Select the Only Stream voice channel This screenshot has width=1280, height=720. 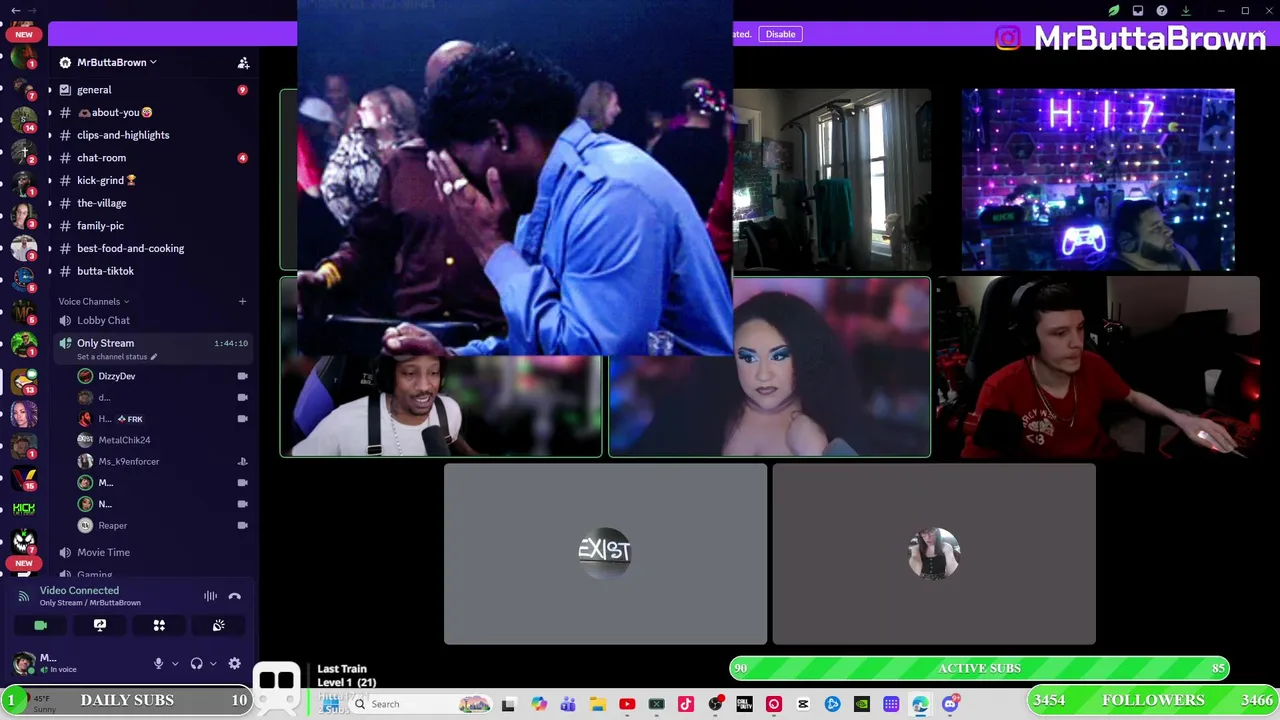105,343
